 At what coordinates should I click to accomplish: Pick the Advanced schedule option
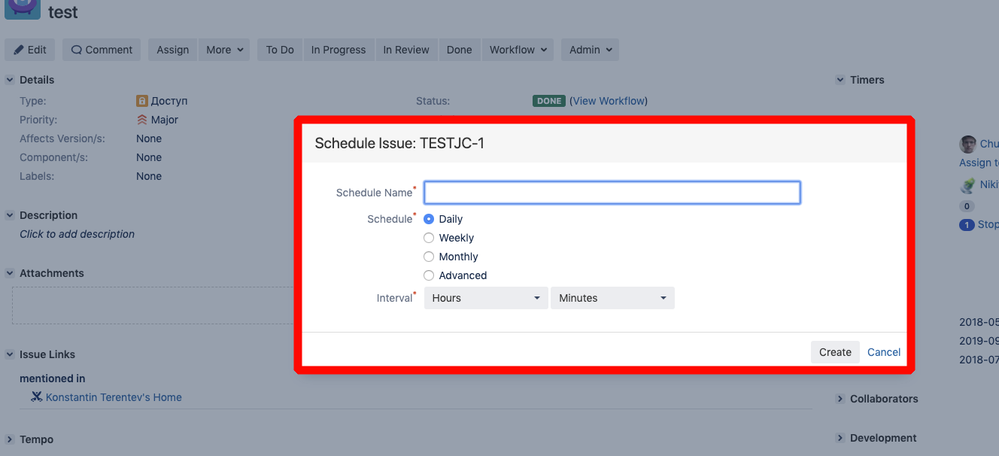pyautogui.click(x=429, y=276)
